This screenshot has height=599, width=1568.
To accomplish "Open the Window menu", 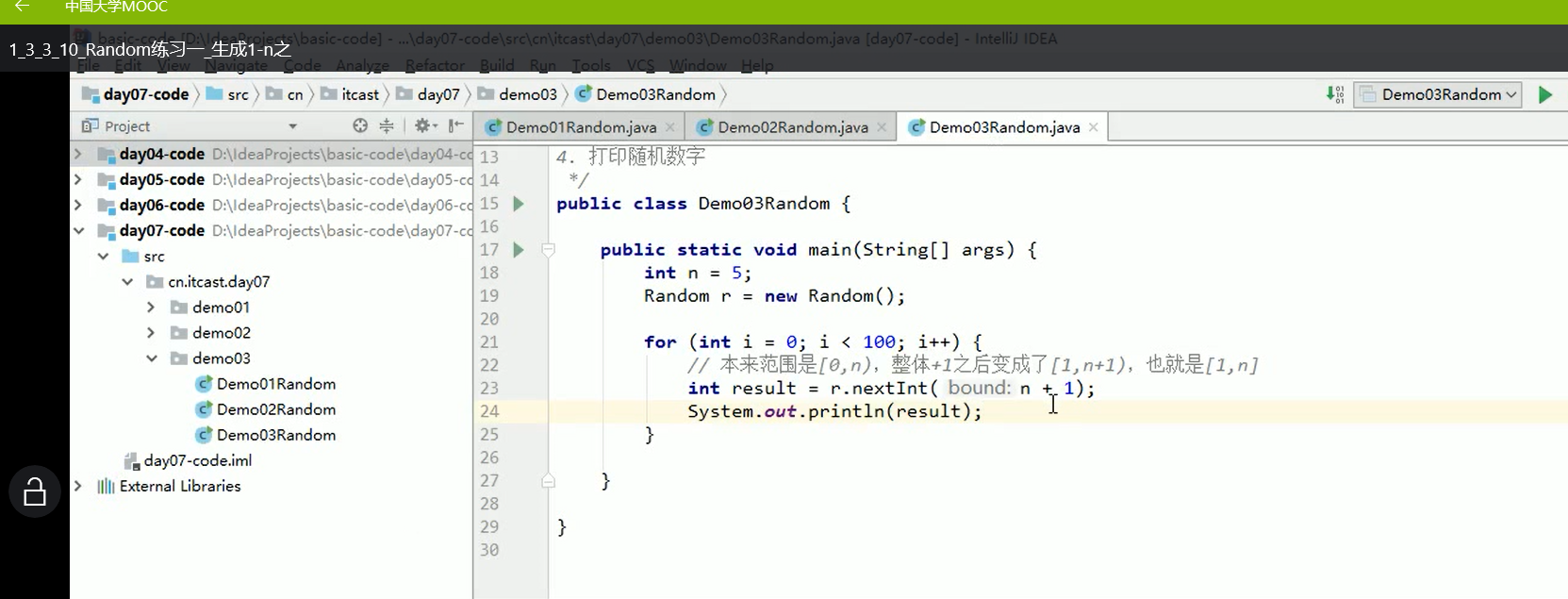I will (x=698, y=65).
